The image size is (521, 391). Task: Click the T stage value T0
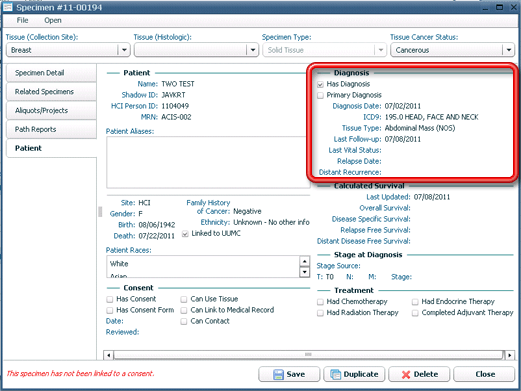pos(329,277)
